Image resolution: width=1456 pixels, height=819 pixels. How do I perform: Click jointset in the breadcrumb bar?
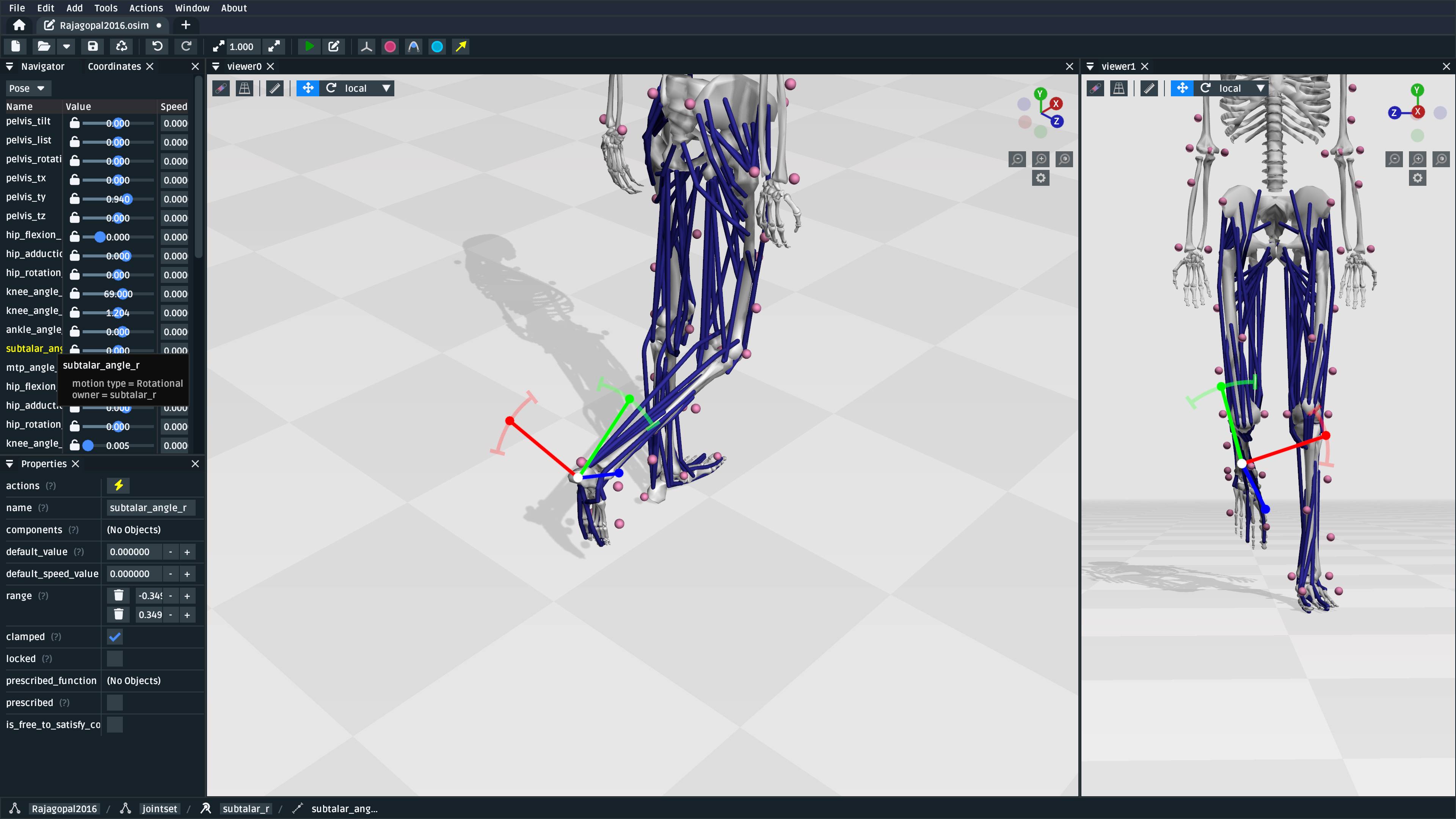(159, 809)
